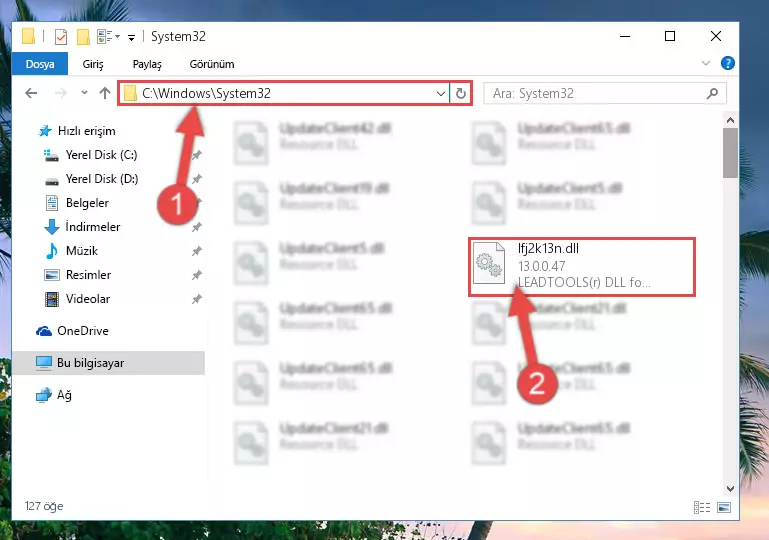The width and height of the screenshot is (769, 540).
Task: Open Yerel Disk (D:) in sidebar
Action: tap(102, 179)
